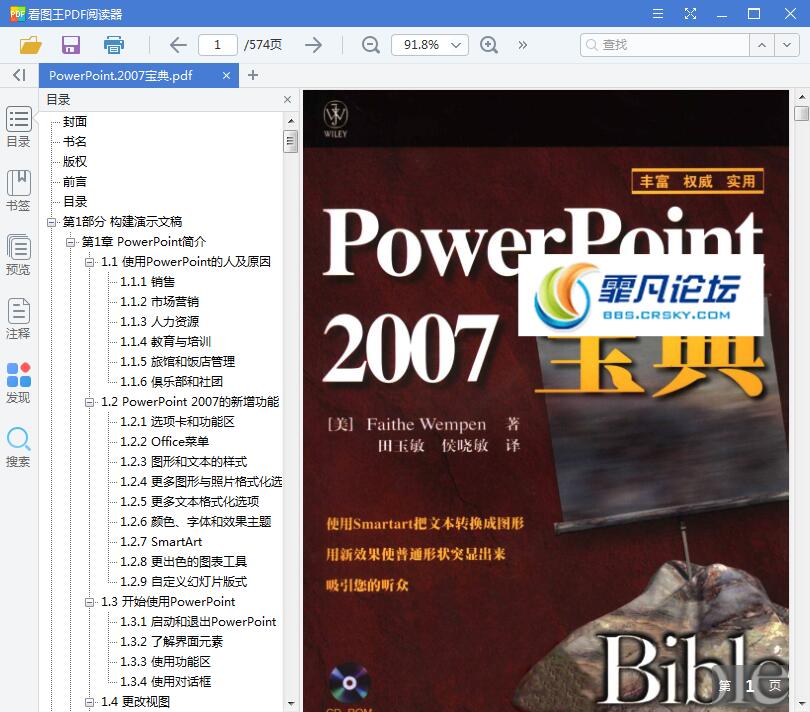Image resolution: width=810 pixels, height=712 pixels.
Task: Go to the previous page arrow
Action: point(178,45)
